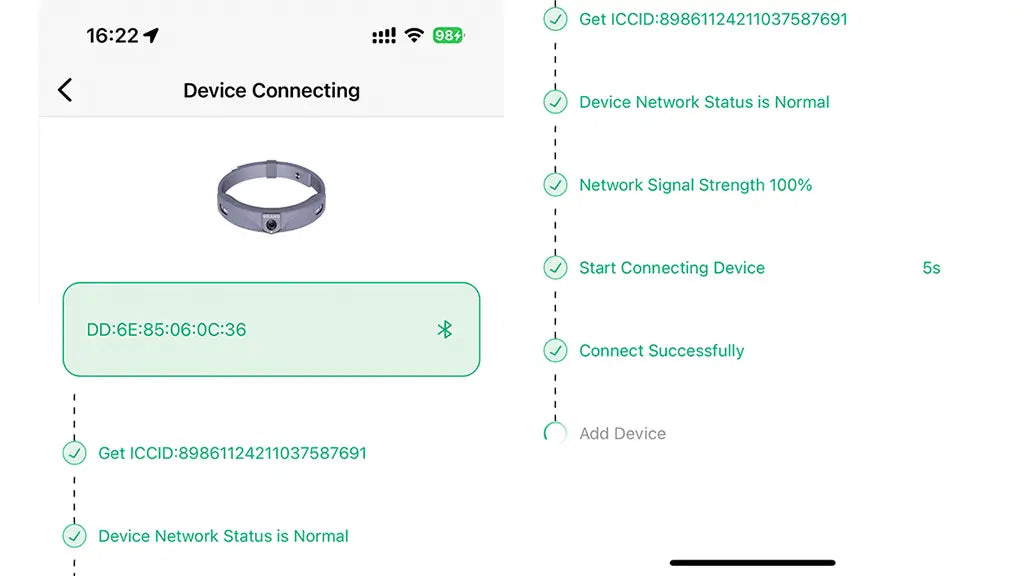
Task: Click checkmark beside Connect Successfully
Action: coord(555,351)
